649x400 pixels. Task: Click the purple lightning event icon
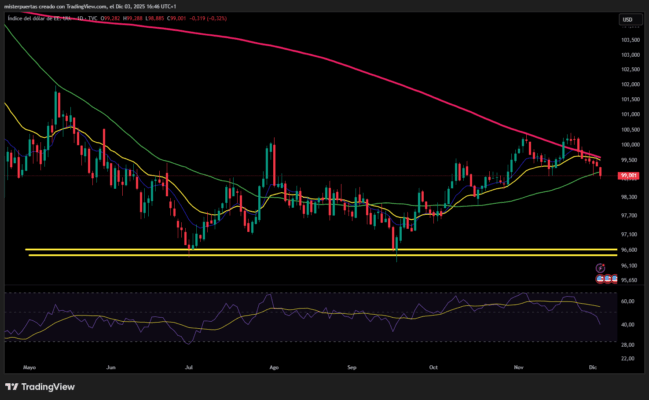click(600, 268)
